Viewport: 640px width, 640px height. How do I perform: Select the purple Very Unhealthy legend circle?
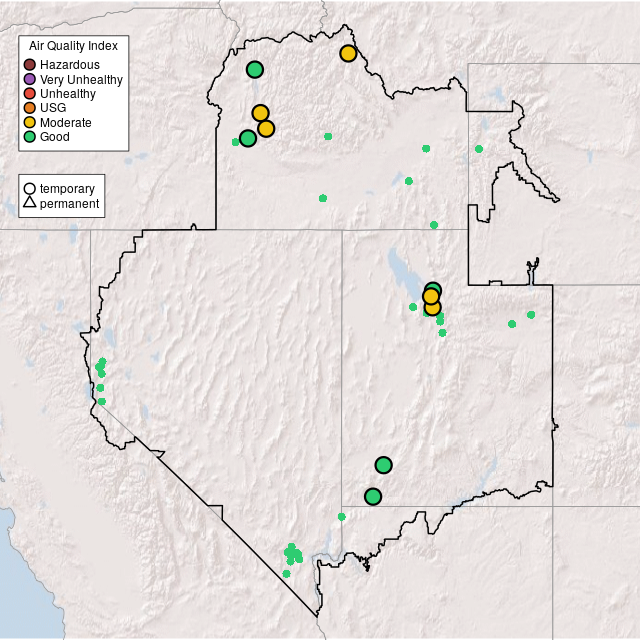pyautogui.click(x=30, y=79)
